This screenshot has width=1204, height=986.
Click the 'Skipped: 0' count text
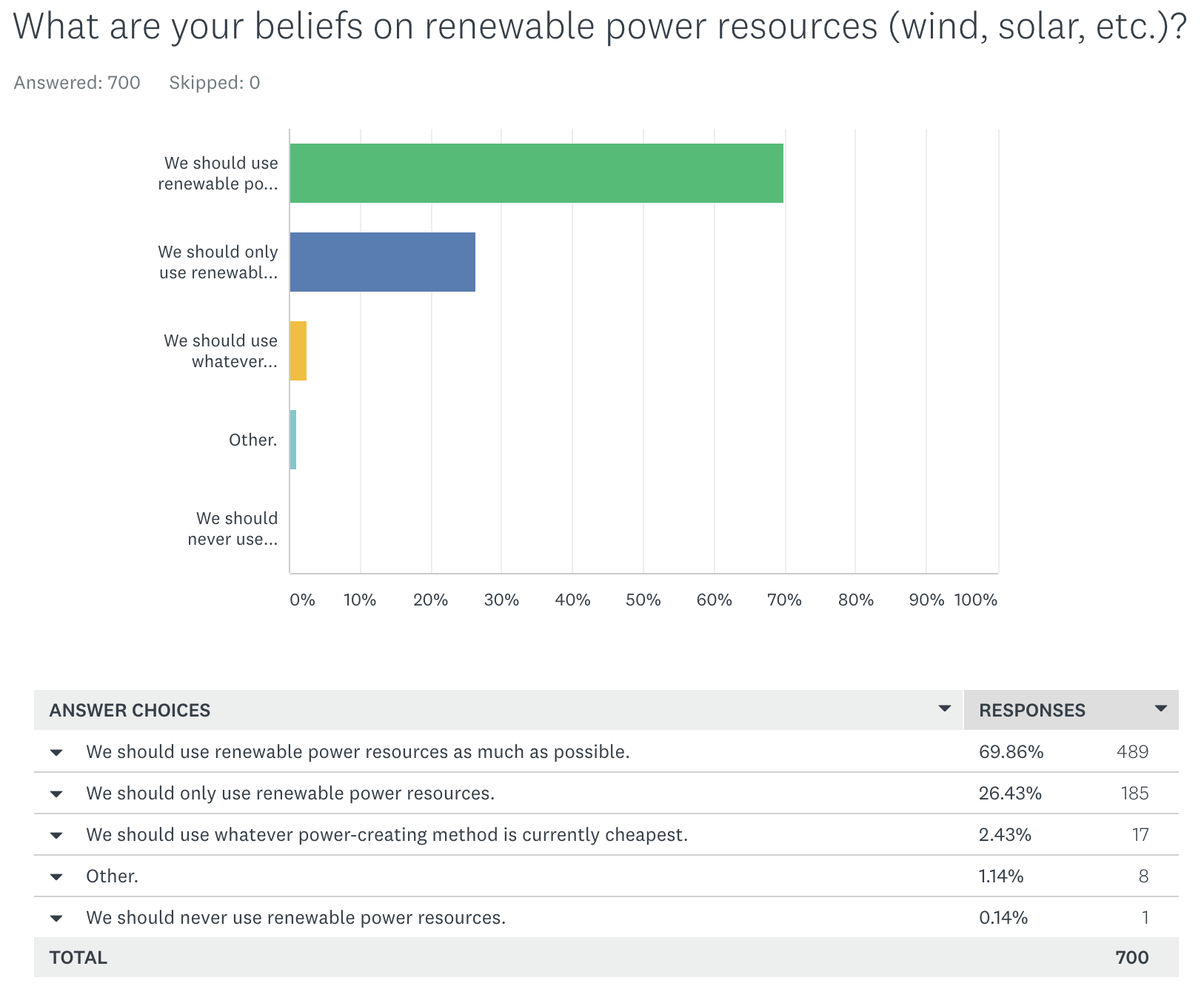pyautogui.click(x=214, y=83)
